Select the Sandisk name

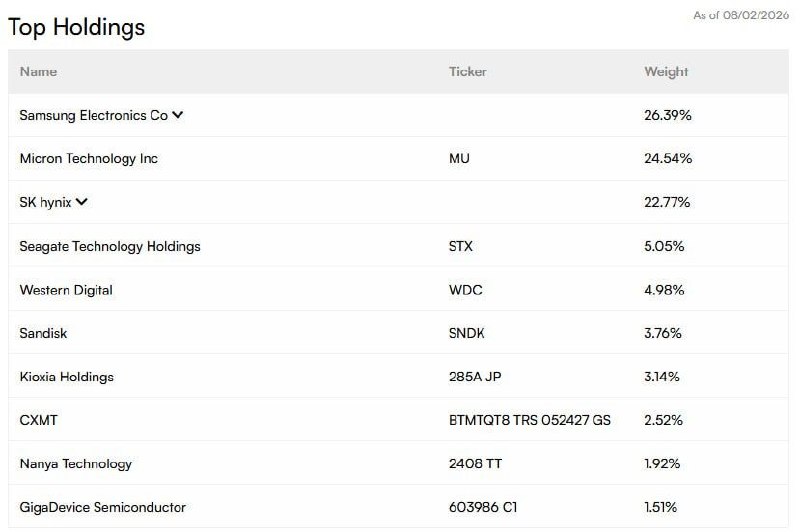coord(43,334)
